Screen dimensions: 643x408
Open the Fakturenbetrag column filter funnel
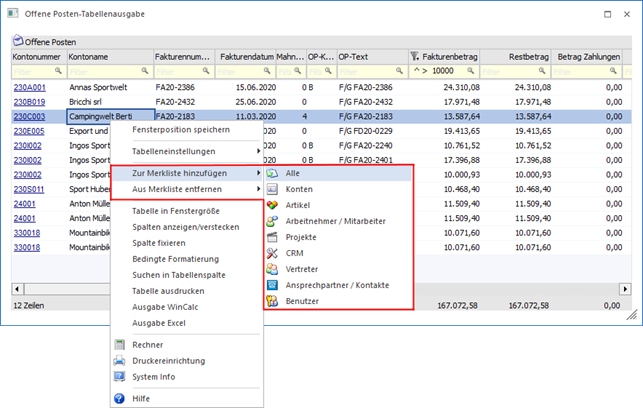tap(415, 56)
